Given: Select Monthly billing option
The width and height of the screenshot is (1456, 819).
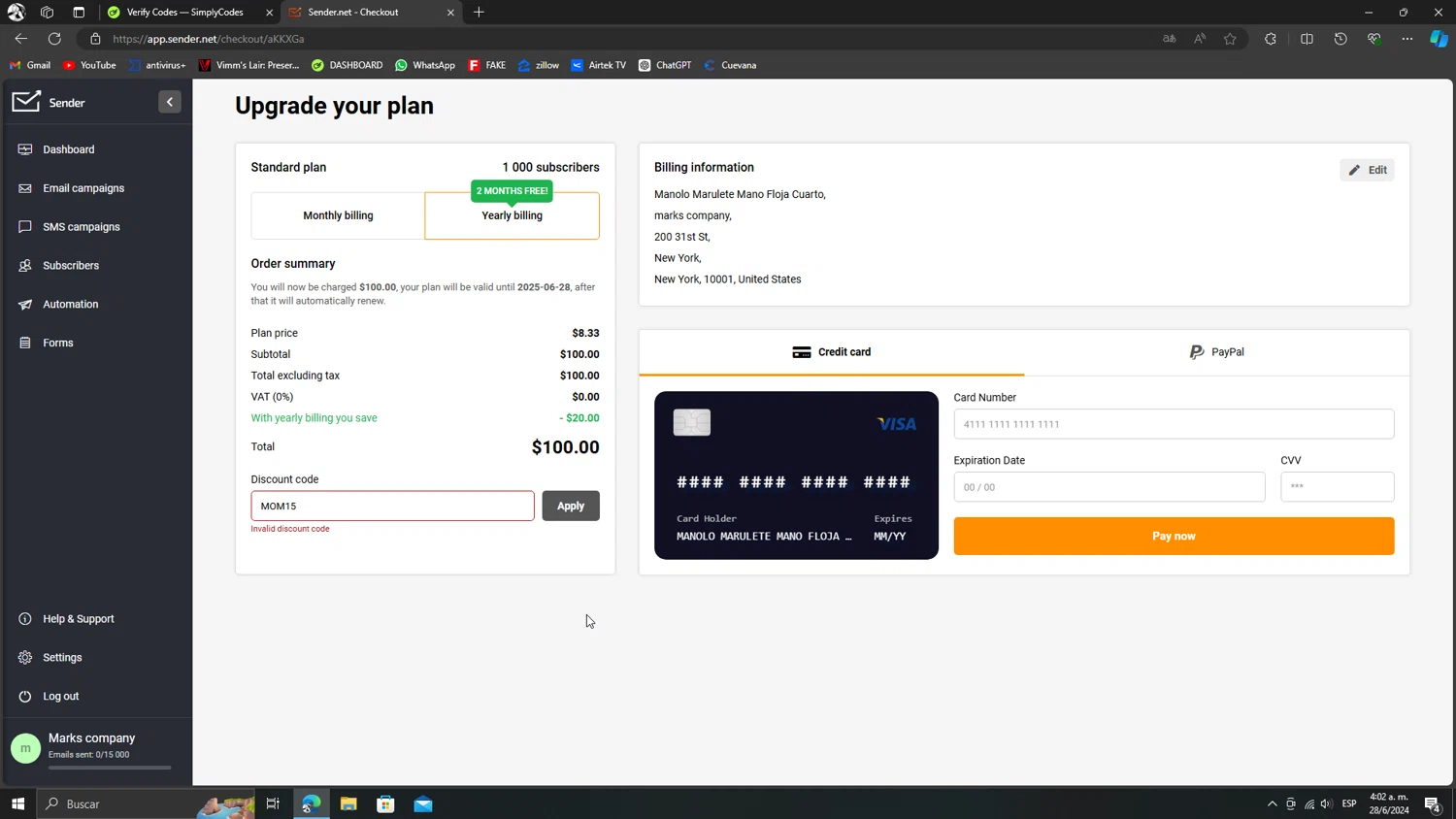Looking at the screenshot, I should point(338,215).
